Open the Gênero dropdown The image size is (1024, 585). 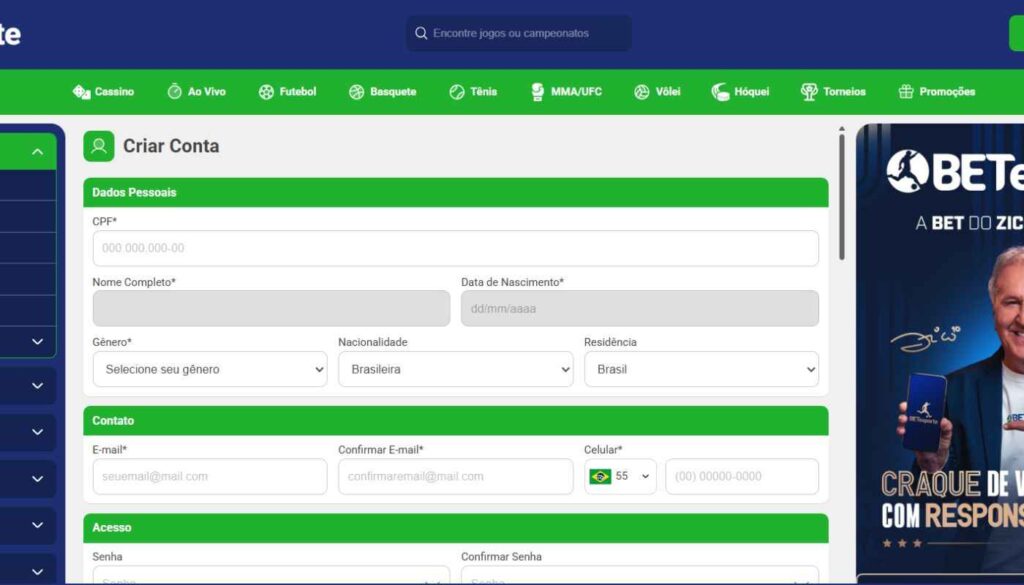point(210,369)
